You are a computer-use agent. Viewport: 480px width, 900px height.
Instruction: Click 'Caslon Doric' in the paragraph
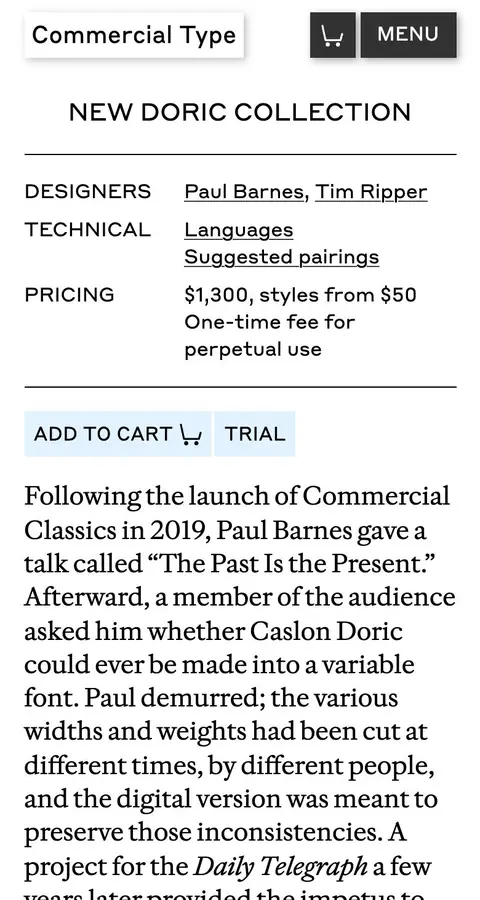[326, 631]
